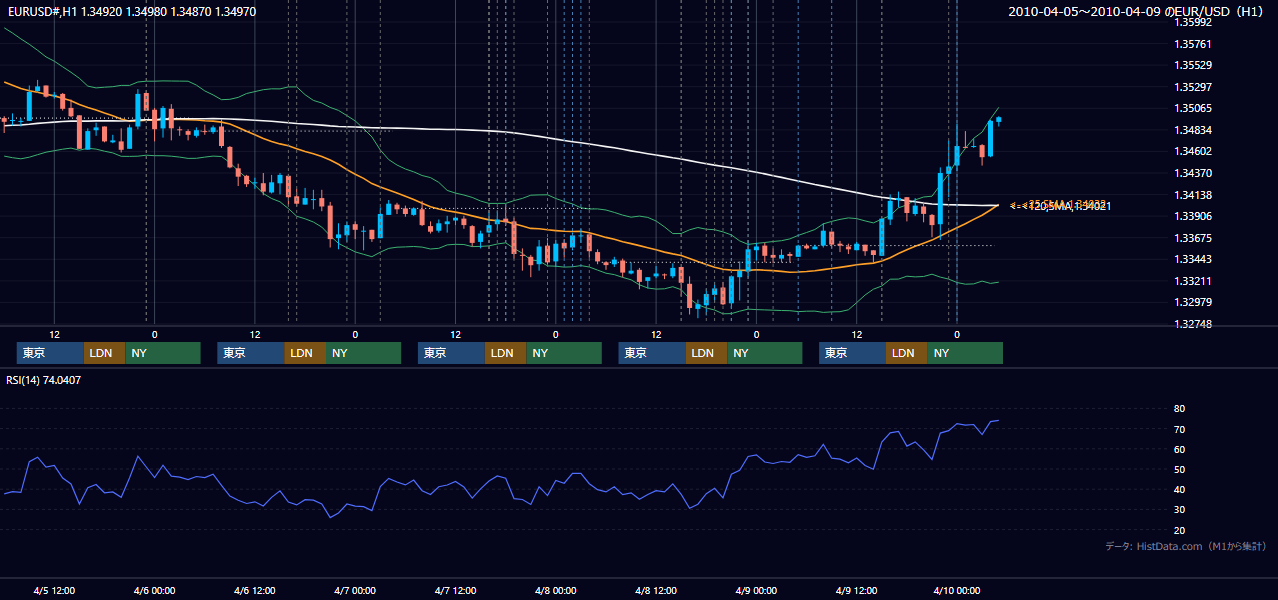Image resolution: width=1278 pixels, height=600 pixels.
Task: Click RSI scale value 70
Action: point(1180,429)
